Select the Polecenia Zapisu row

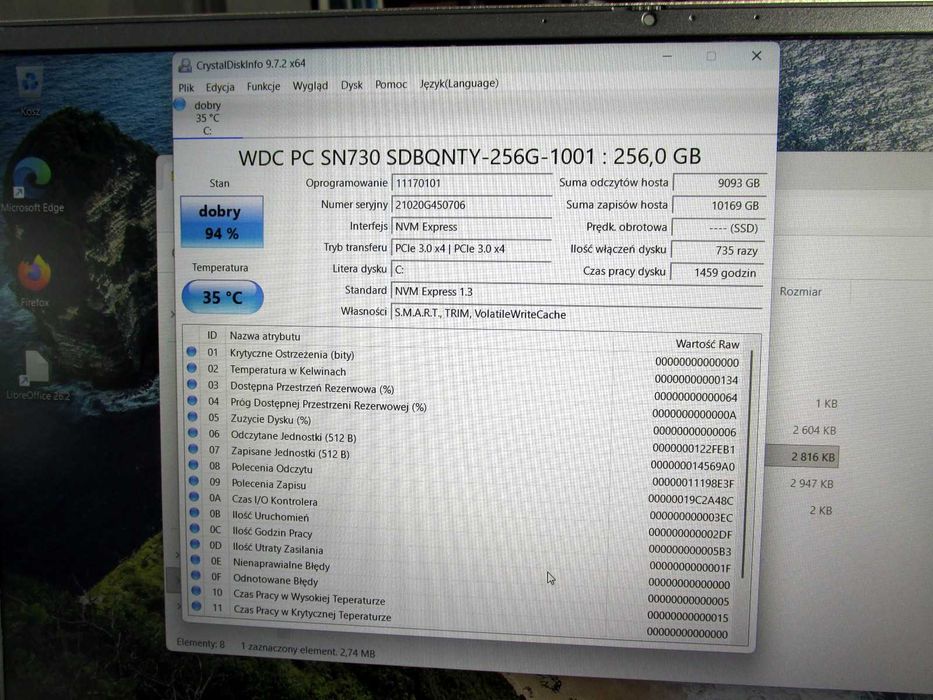(x=463, y=488)
